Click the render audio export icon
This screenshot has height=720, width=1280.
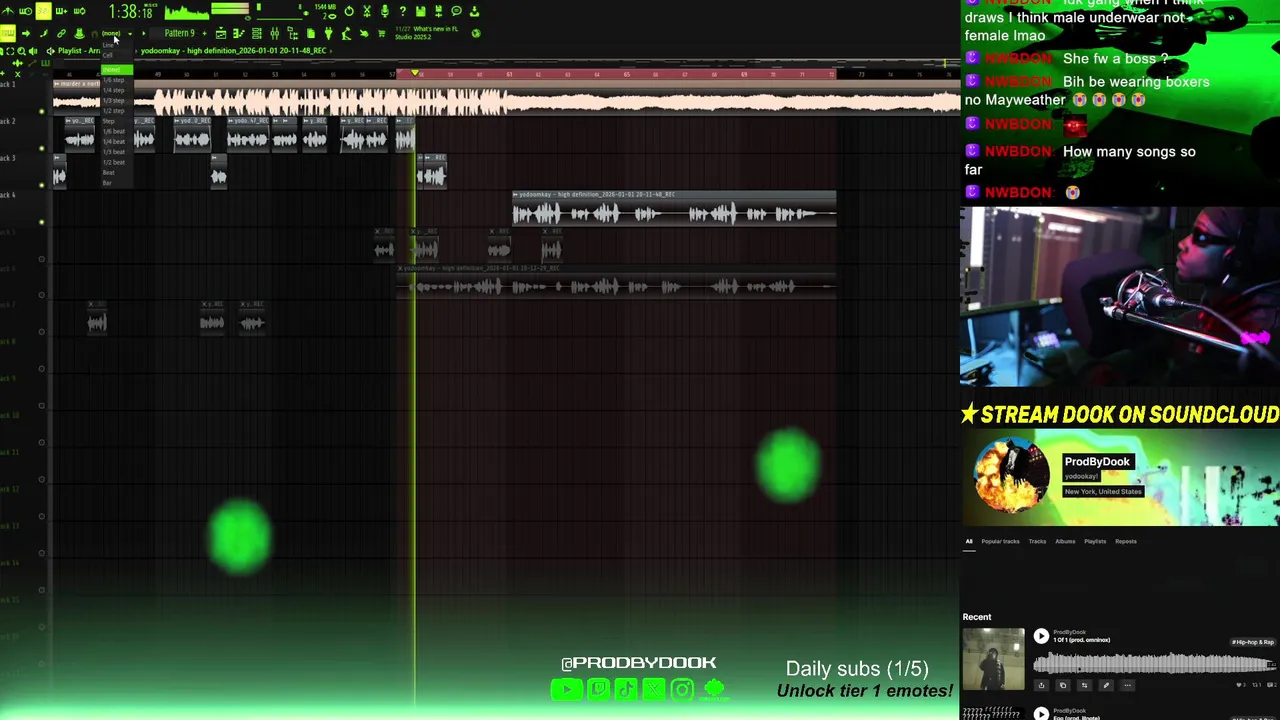click(438, 11)
